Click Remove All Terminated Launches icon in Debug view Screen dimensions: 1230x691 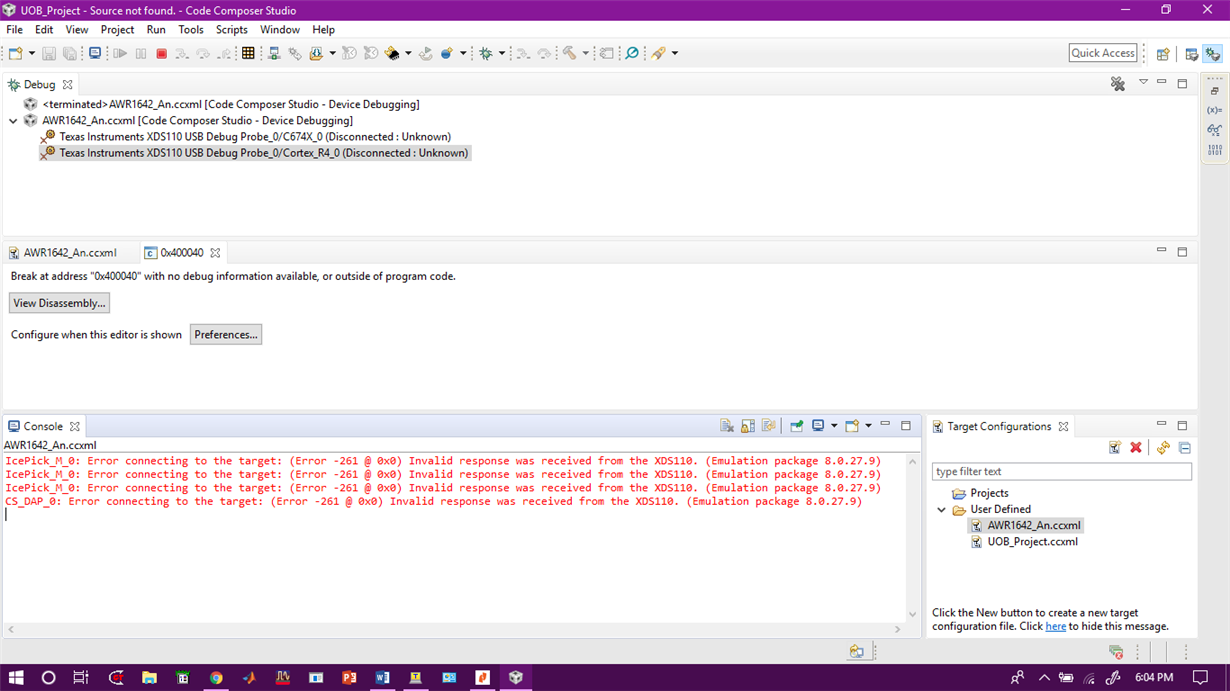[1118, 84]
